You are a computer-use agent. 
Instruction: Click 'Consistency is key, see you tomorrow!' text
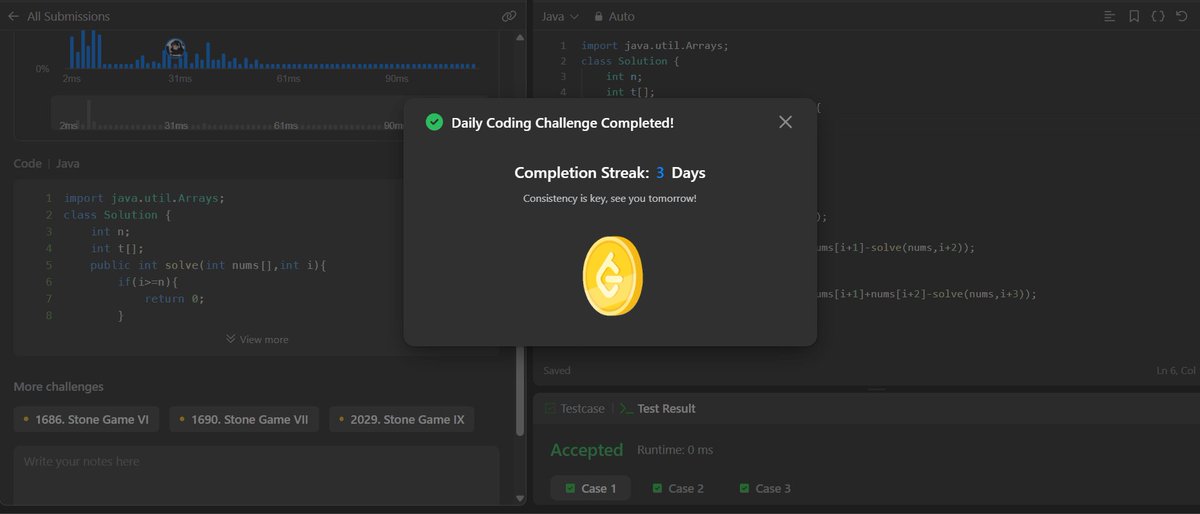pyautogui.click(x=610, y=198)
